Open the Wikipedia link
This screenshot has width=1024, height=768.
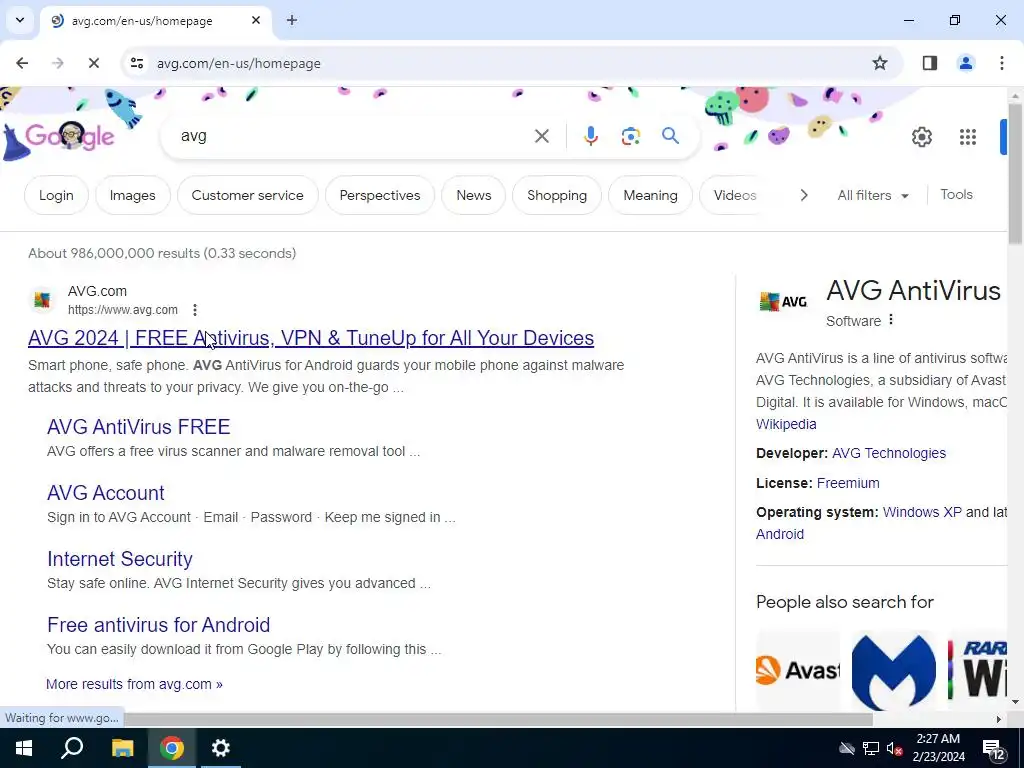[786, 424]
